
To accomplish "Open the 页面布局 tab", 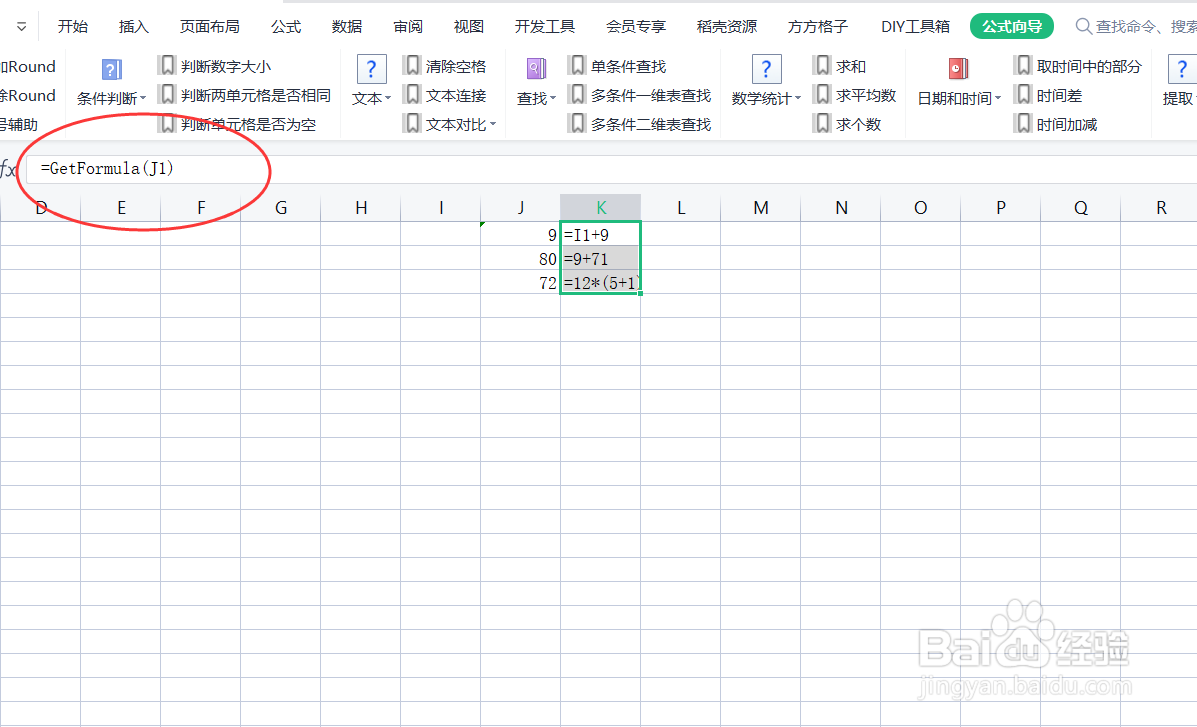I will (x=209, y=27).
